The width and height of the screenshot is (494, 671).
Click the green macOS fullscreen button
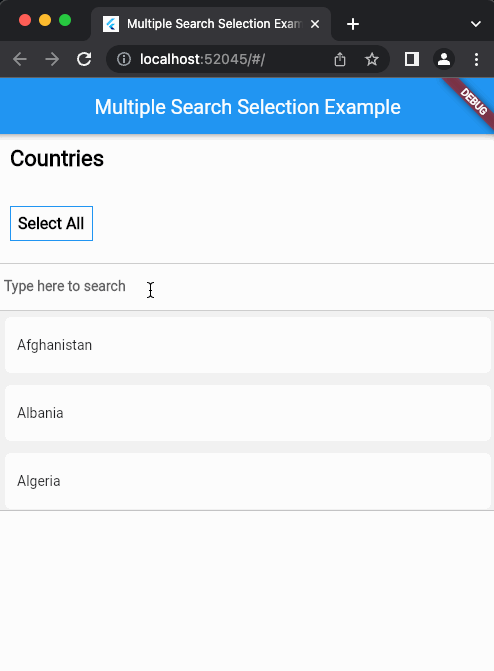click(x=65, y=20)
